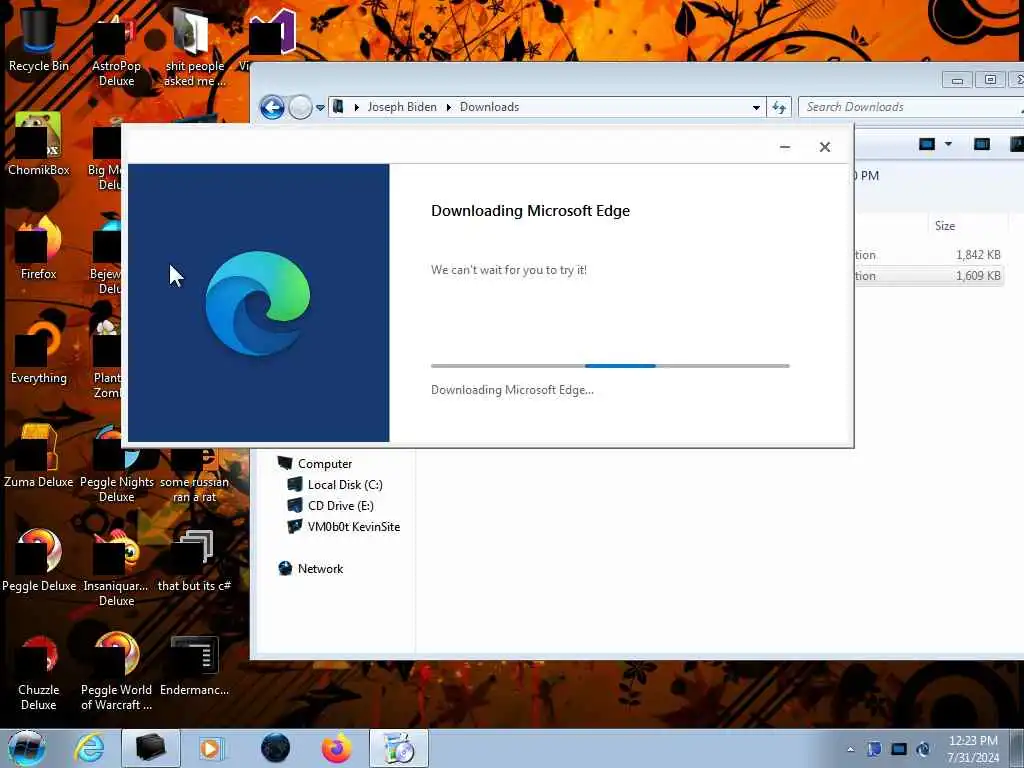Open Peggle Deluxe desktop shortcut
Viewport: 1024px width, 768px height.
pyautogui.click(x=39, y=560)
